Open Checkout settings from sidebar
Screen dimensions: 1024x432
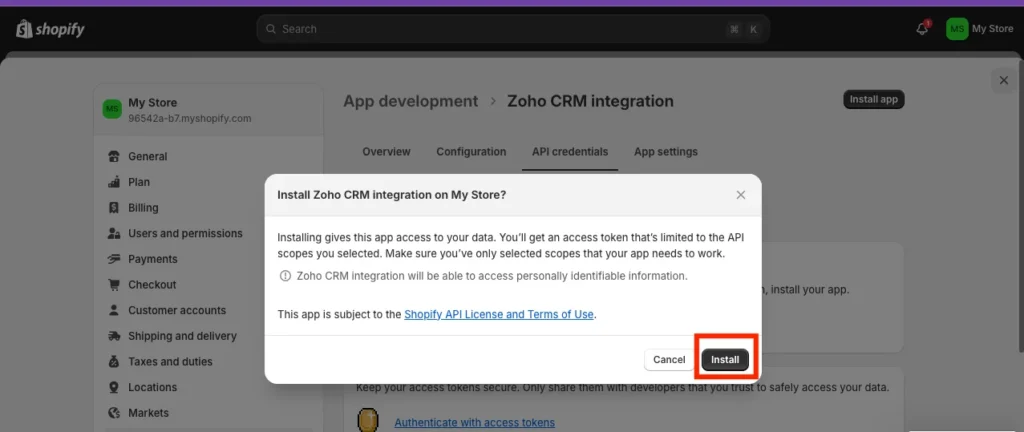[x=152, y=285]
